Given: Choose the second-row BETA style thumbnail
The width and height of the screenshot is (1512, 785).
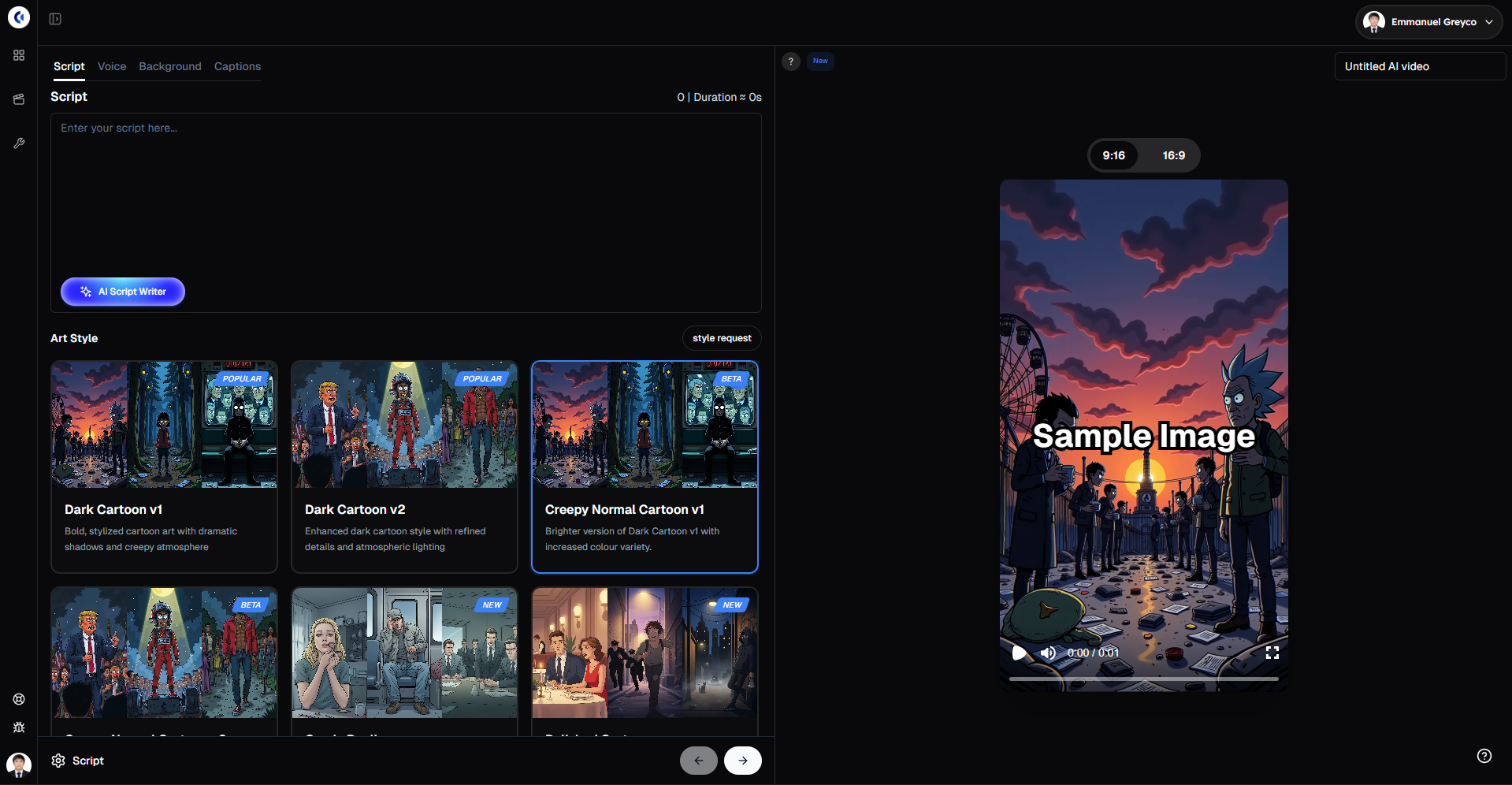Looking at the screenshot, I should click(x=164, y=653).
